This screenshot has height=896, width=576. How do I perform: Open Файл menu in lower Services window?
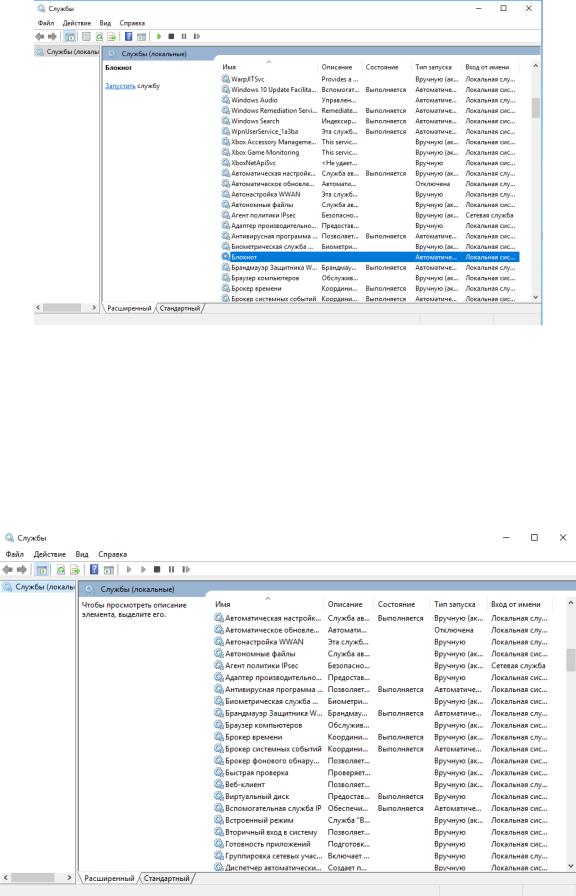pos(15,554)
